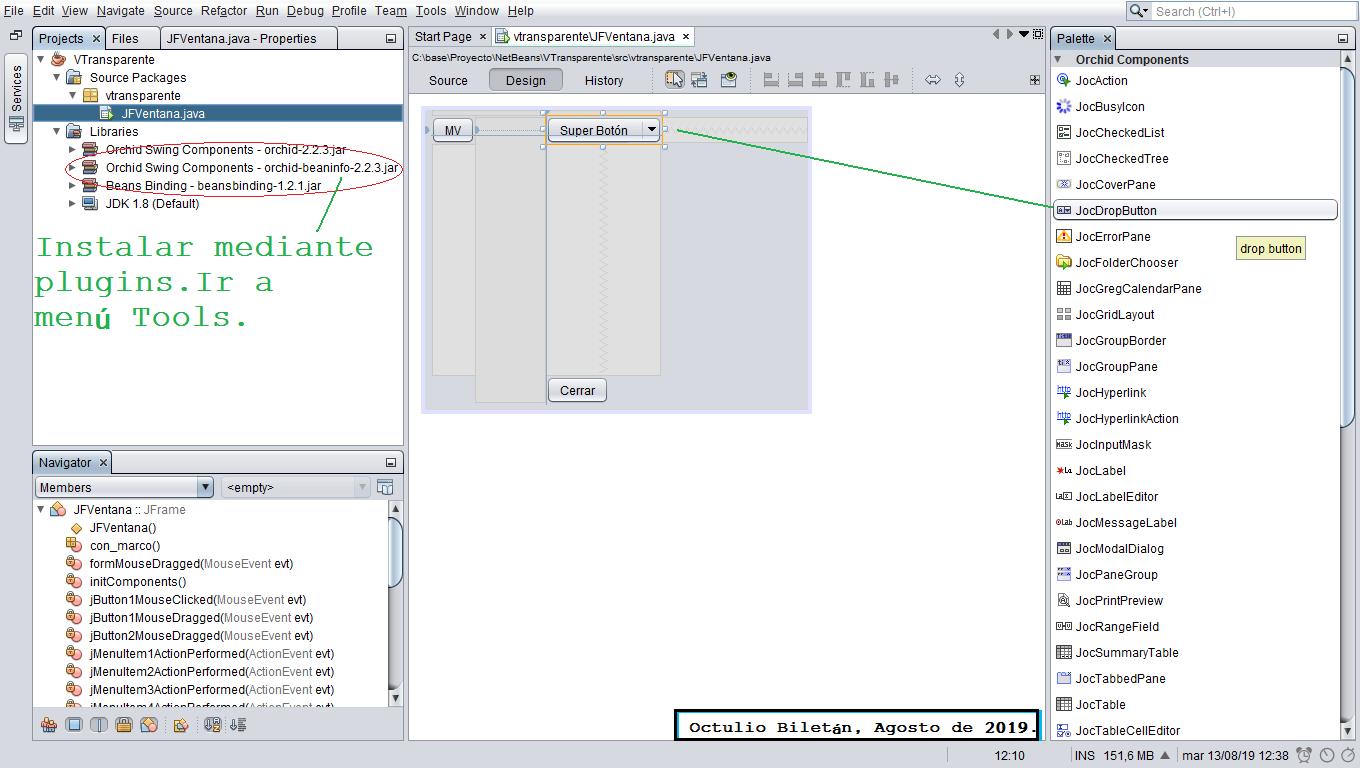The image size is (1360, 768).
Task: Expand orchid-2.2.3.jar library node
Action: pyautogui.click(x=73, y=149)
